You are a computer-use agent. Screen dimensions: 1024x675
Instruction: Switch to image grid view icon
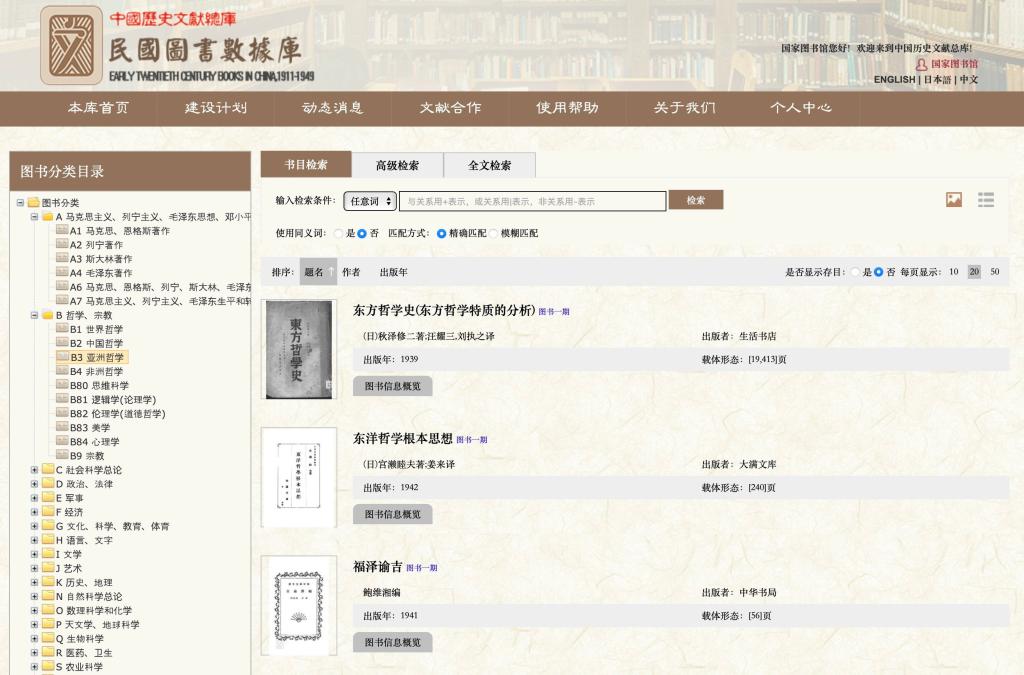coord(954,200)
